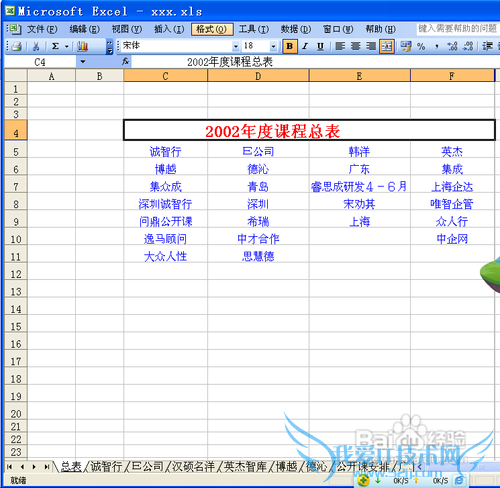Open the Name Box dropdown arrow
Screen dimensions: 500x488
pyautogui.click(x=83, y=62)
